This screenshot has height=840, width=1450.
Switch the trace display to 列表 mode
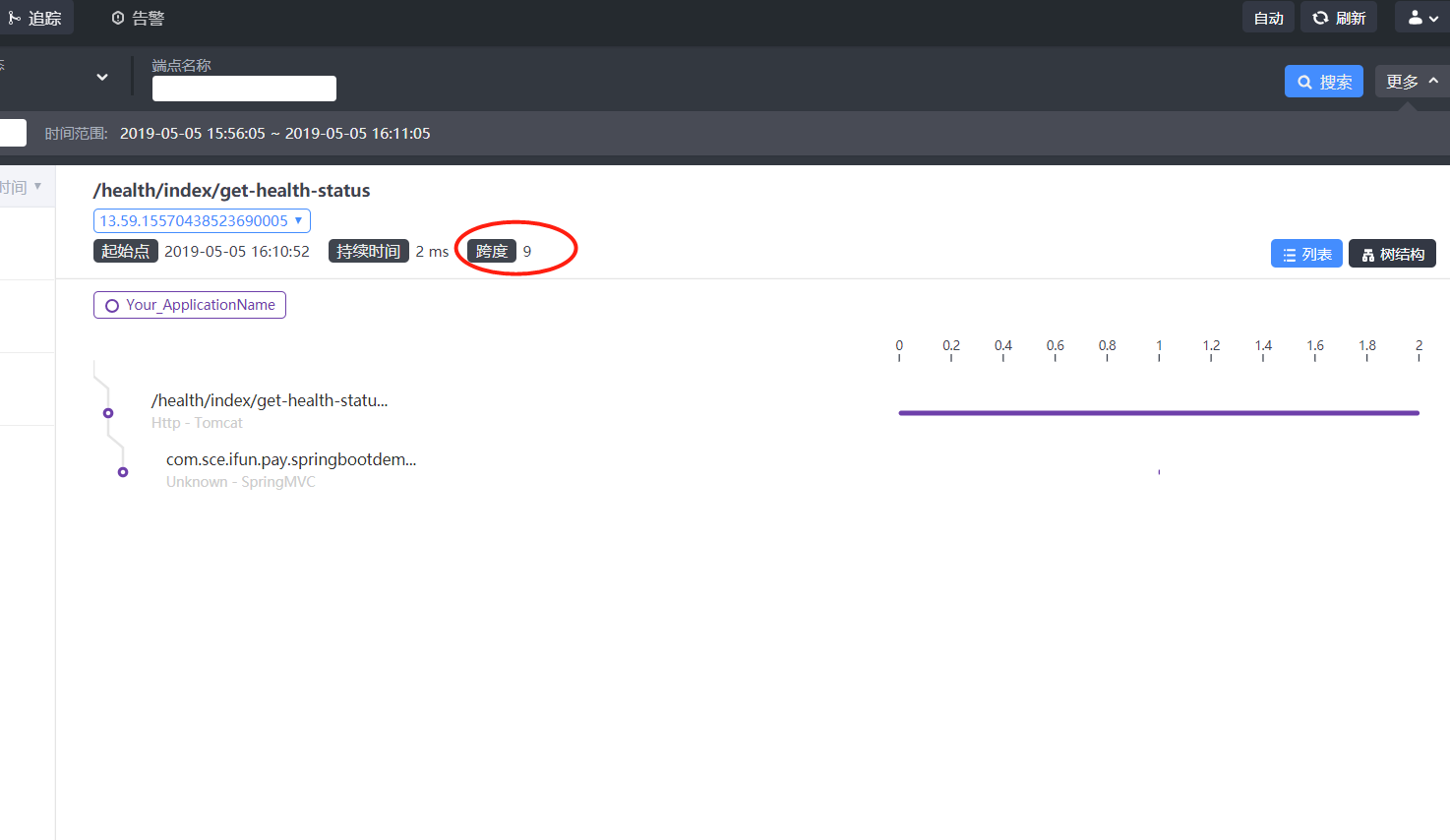click(x=1306, y=253)
